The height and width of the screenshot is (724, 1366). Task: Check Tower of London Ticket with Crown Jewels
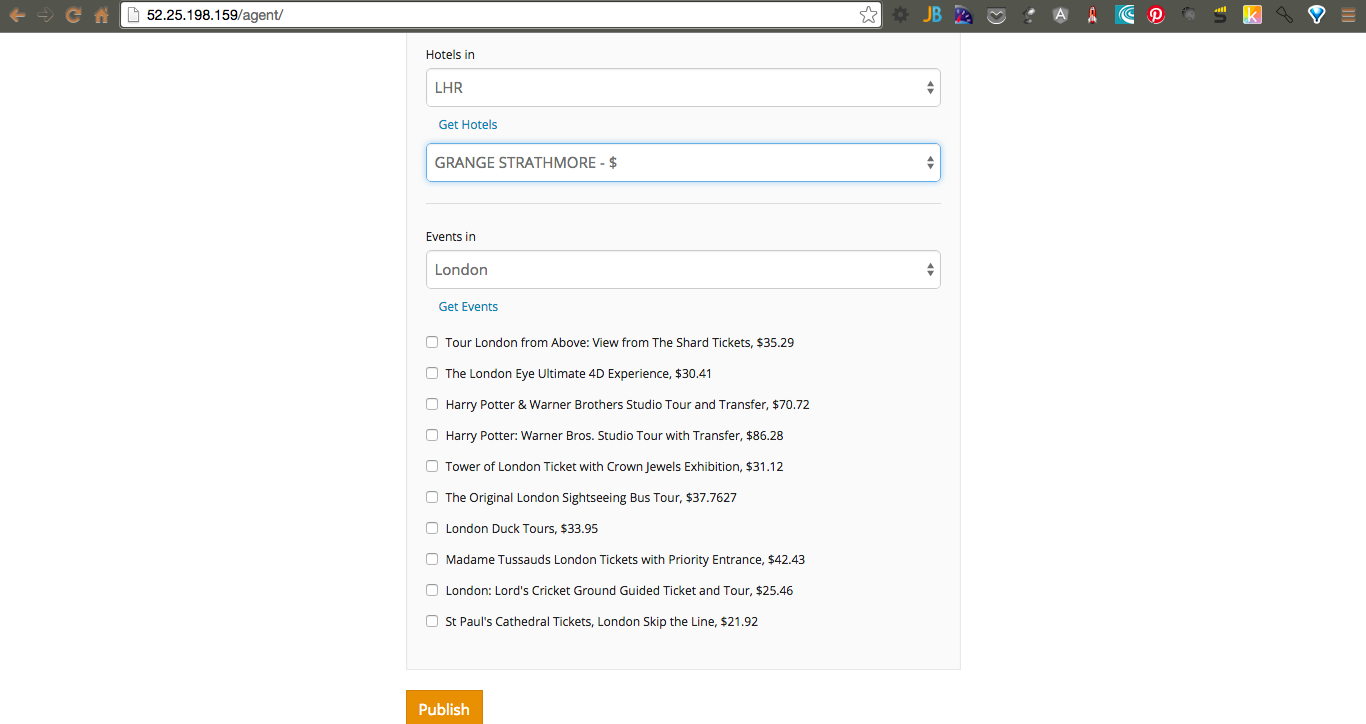432,466
